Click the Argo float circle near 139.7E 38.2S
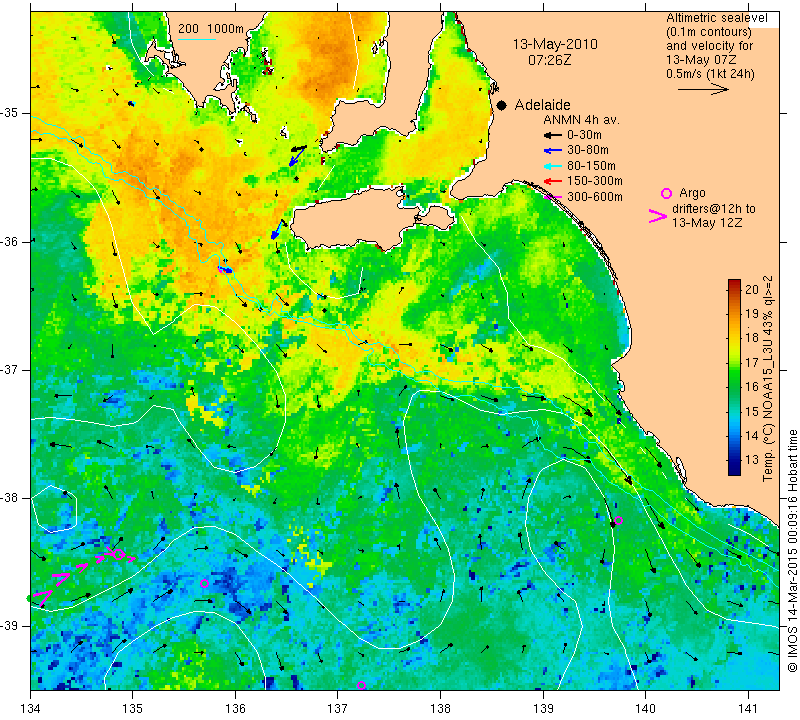Viewport: 800px width, 720px height. [618, 520]
